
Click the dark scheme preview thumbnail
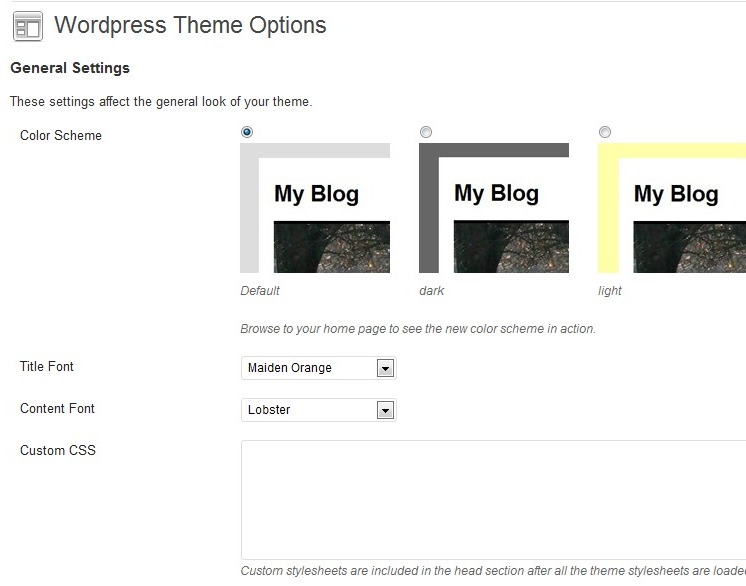(x=494, y=208)
